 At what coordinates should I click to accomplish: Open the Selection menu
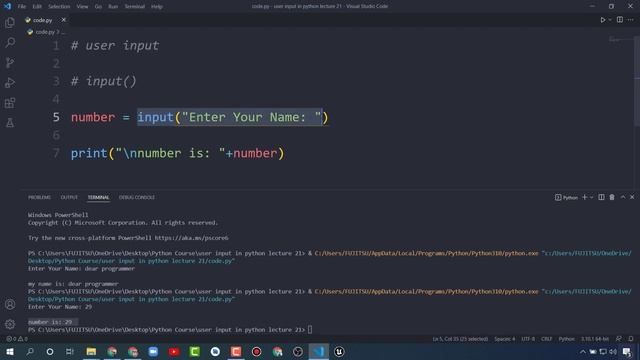[59, 7]
